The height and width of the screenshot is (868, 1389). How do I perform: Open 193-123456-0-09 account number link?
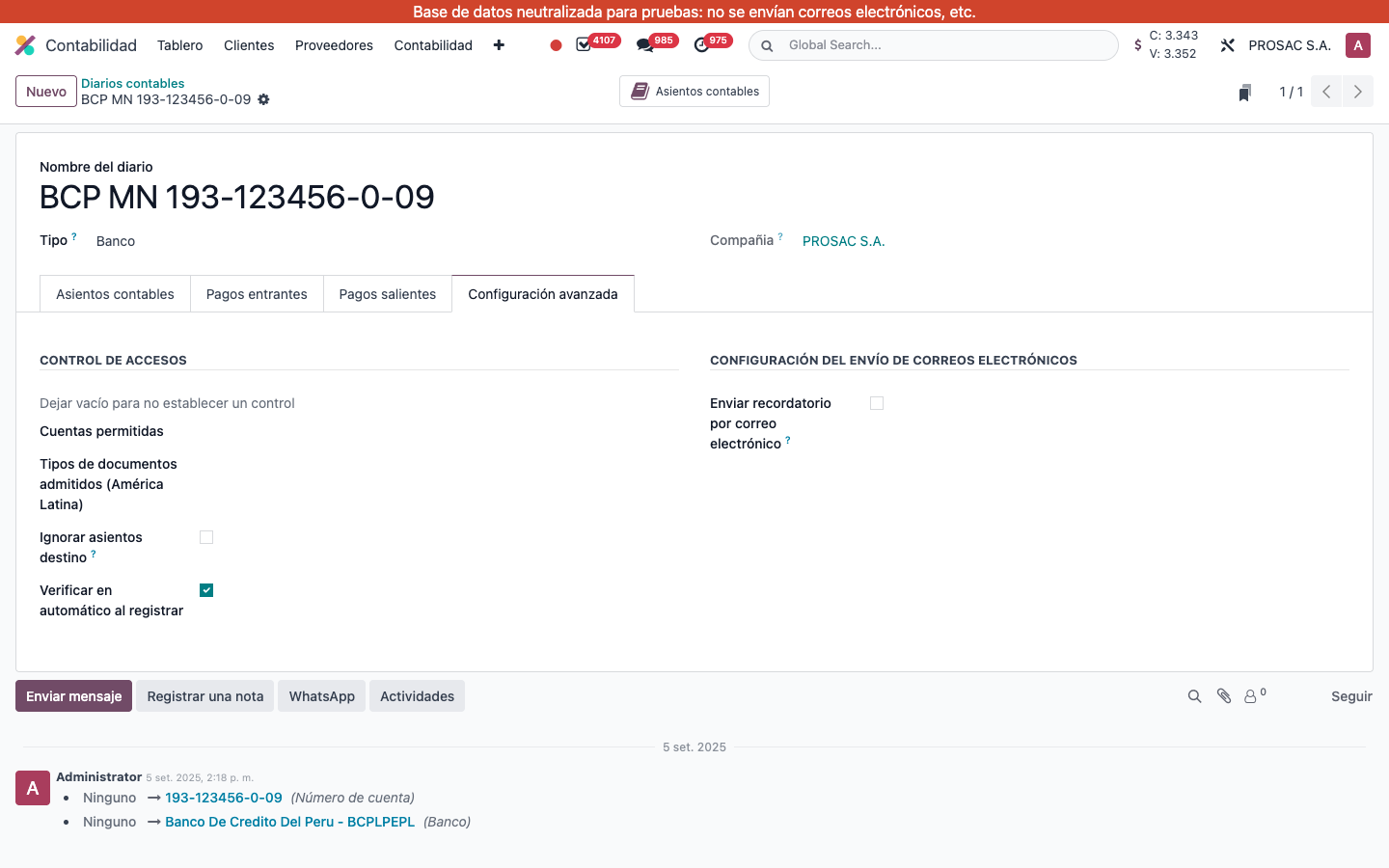[x=224, y=798]
